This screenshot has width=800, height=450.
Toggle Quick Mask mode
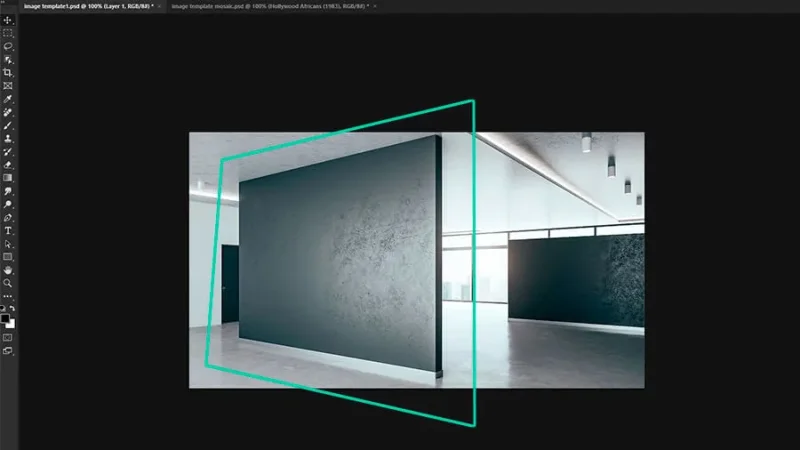click(x=8, y=337)
